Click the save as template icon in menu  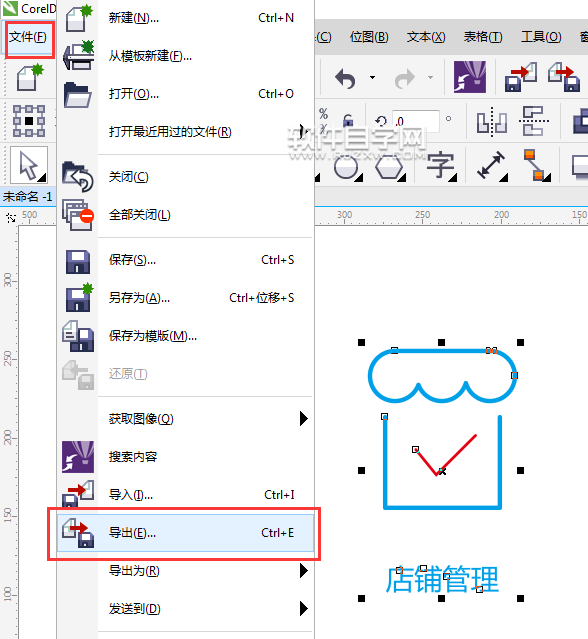(78, 336)
